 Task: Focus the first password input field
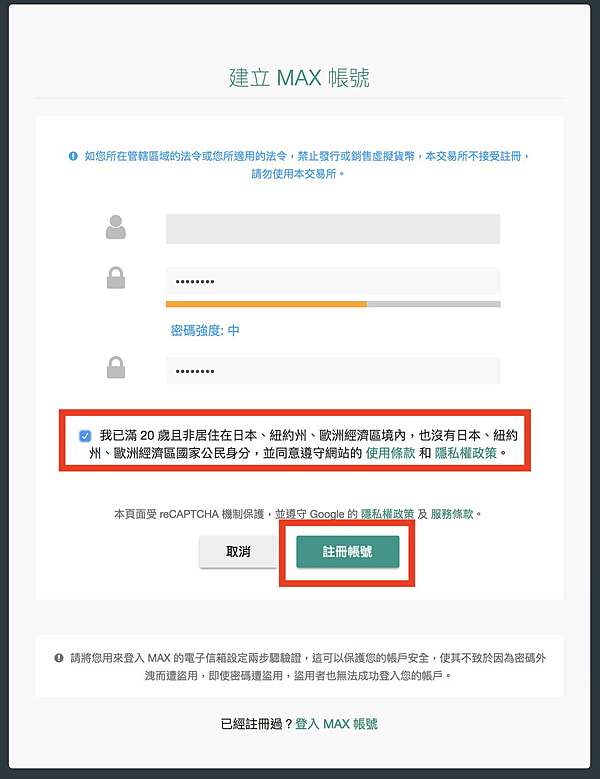point(333,281)
